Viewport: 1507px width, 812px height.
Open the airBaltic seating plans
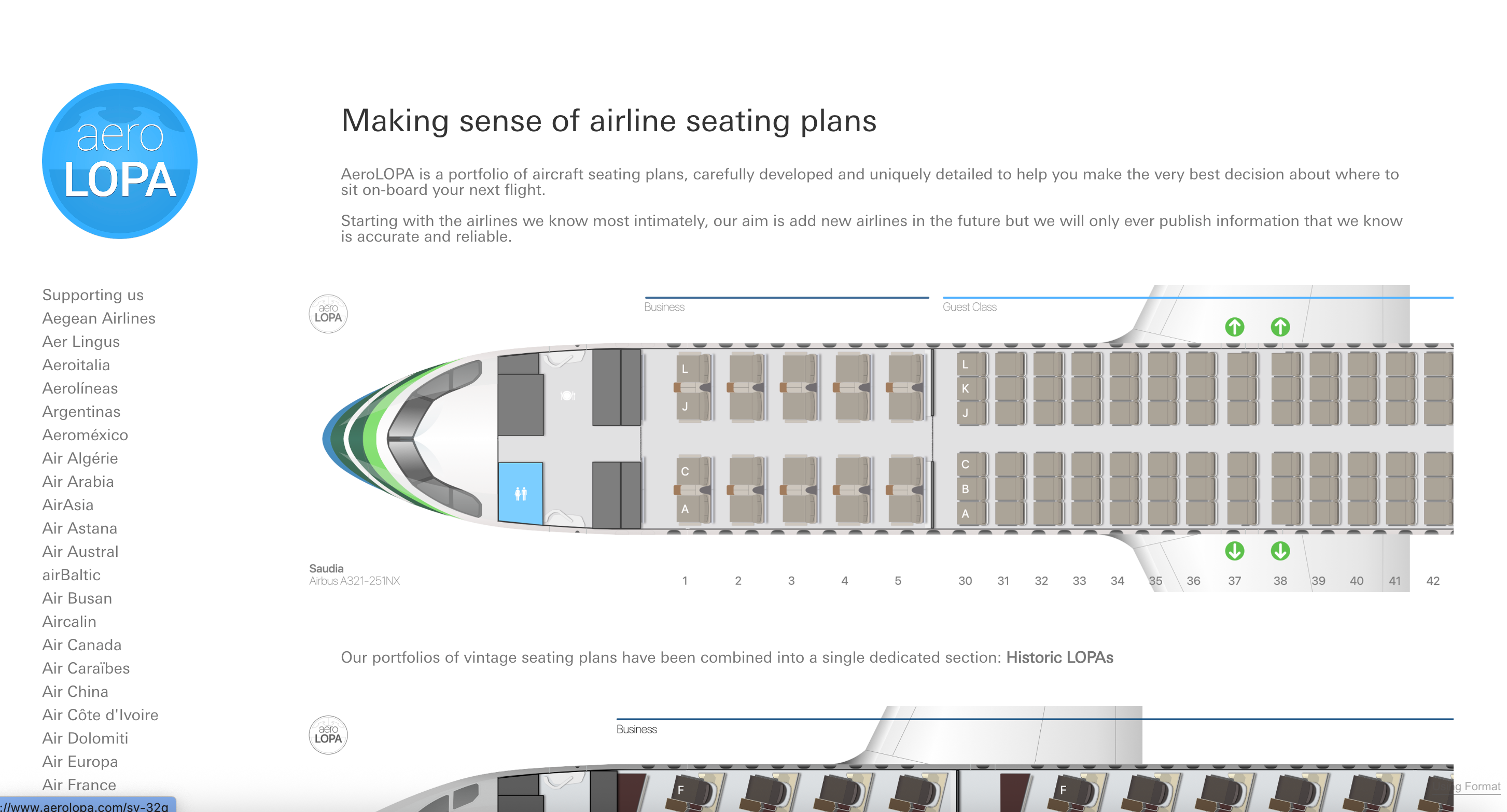click(72, 575)
